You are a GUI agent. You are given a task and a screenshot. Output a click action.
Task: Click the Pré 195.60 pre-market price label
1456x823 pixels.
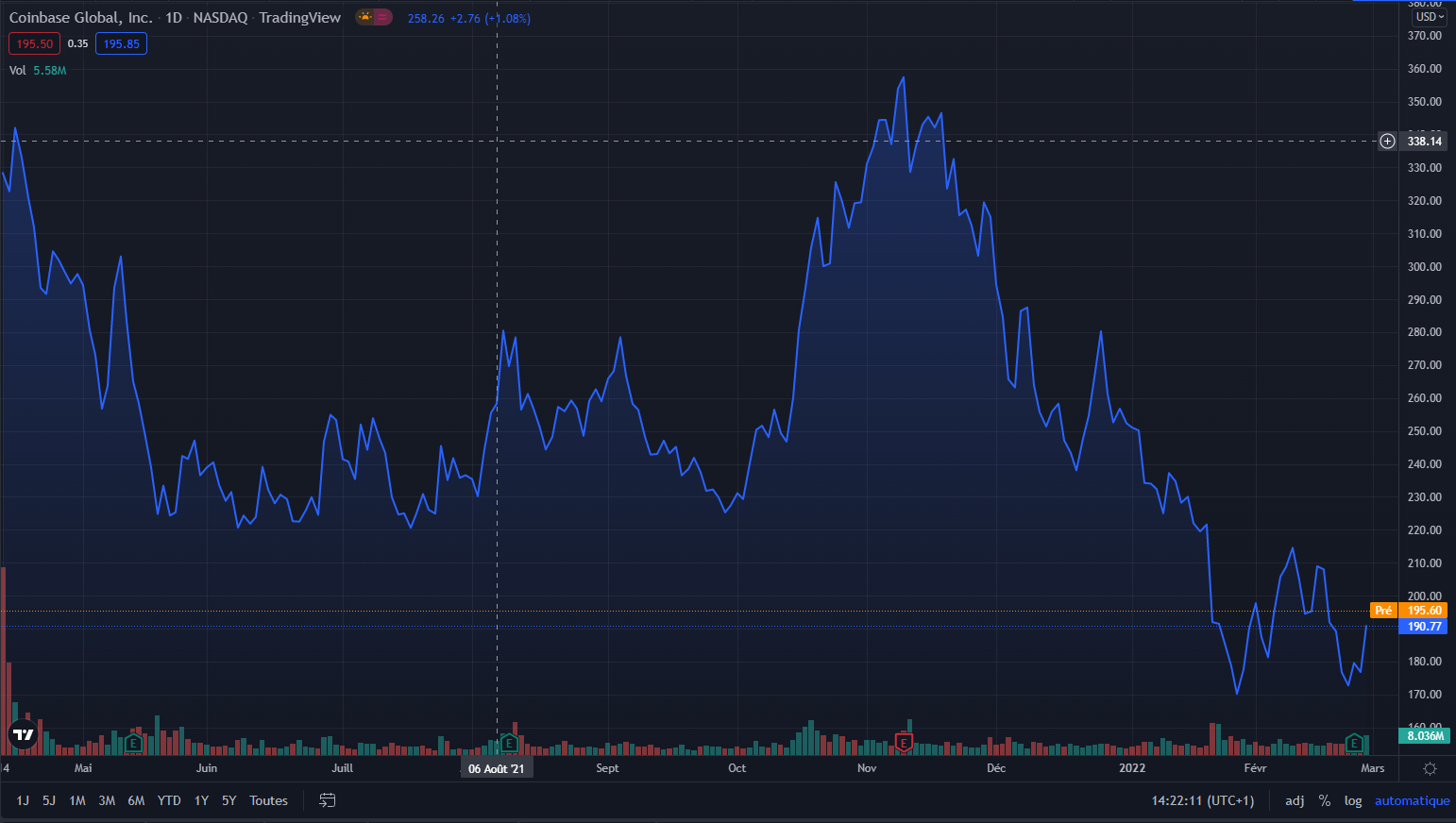1408,611
